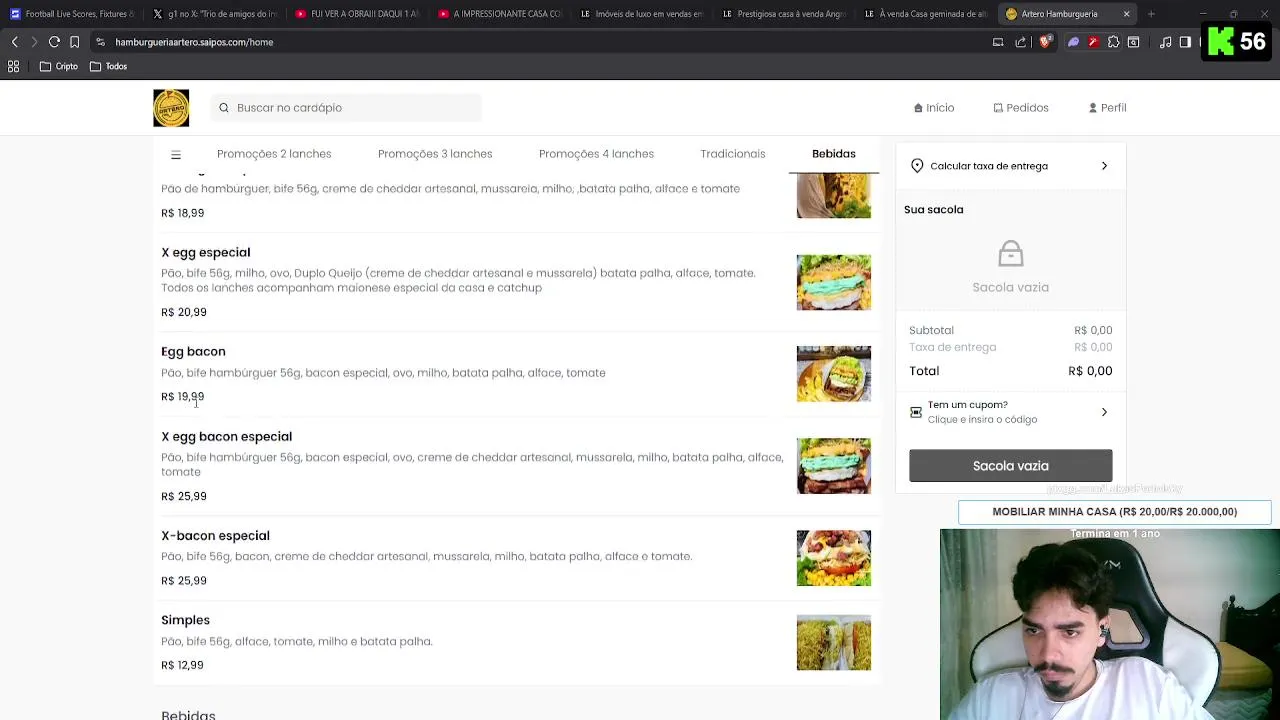The image size is (1280, 720).
Task: Select the Promoções 2 lanches tab
Action: pos(274,154)
